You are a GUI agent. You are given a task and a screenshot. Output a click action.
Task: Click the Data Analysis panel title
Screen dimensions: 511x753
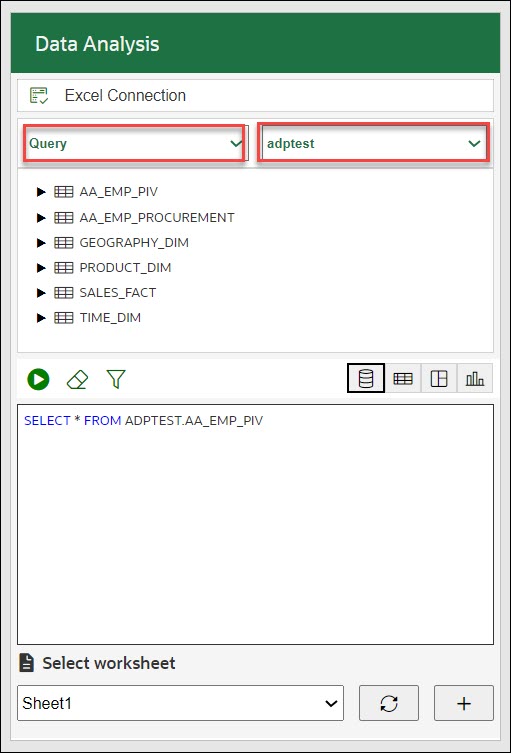(x=97, y=44)
